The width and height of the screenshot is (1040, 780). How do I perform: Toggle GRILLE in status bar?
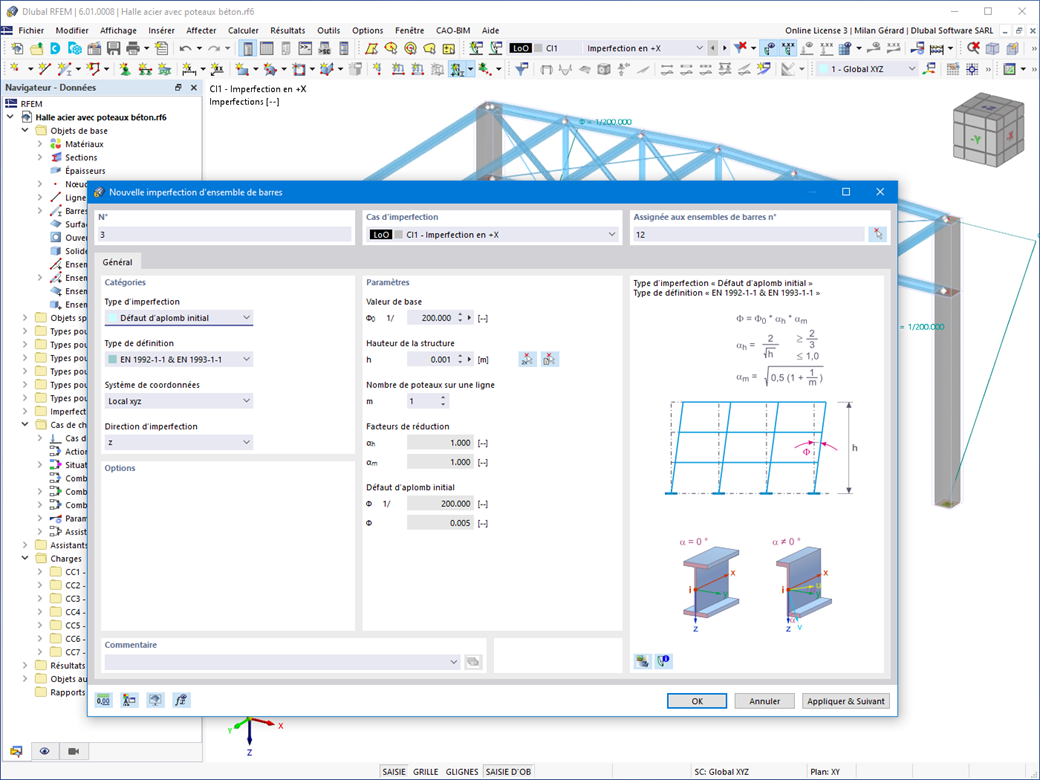pos(426,771)
